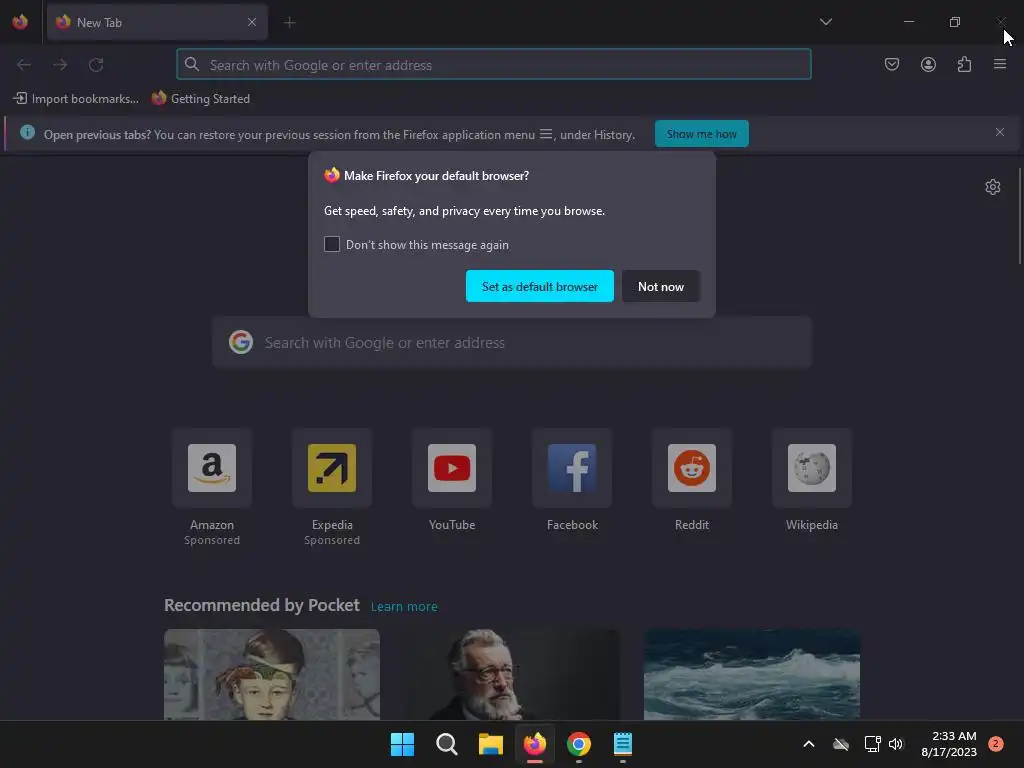Restore down the Firefox window

(x=955, y=22)
